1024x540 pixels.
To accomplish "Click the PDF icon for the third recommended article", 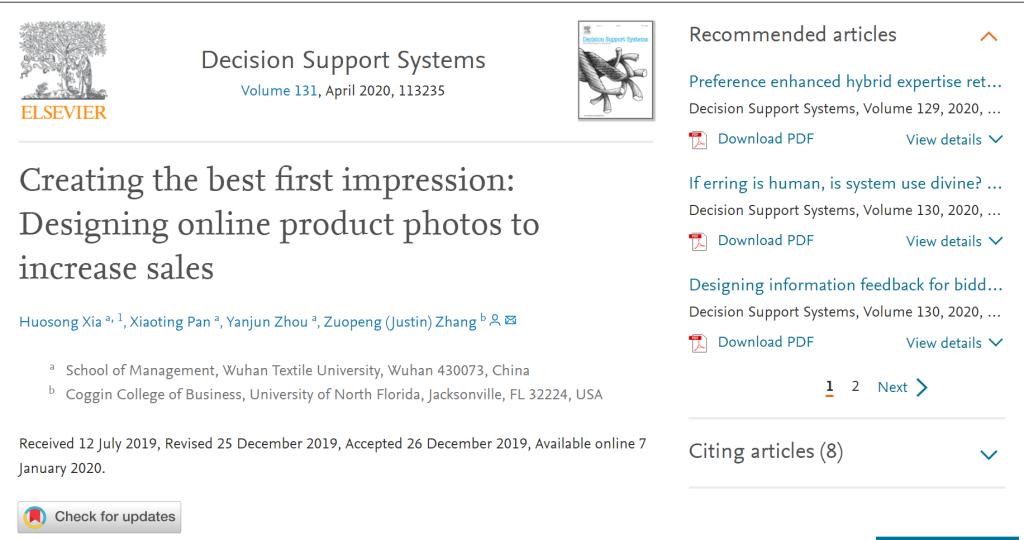I will pyautogui.click(x=698, y=343).
